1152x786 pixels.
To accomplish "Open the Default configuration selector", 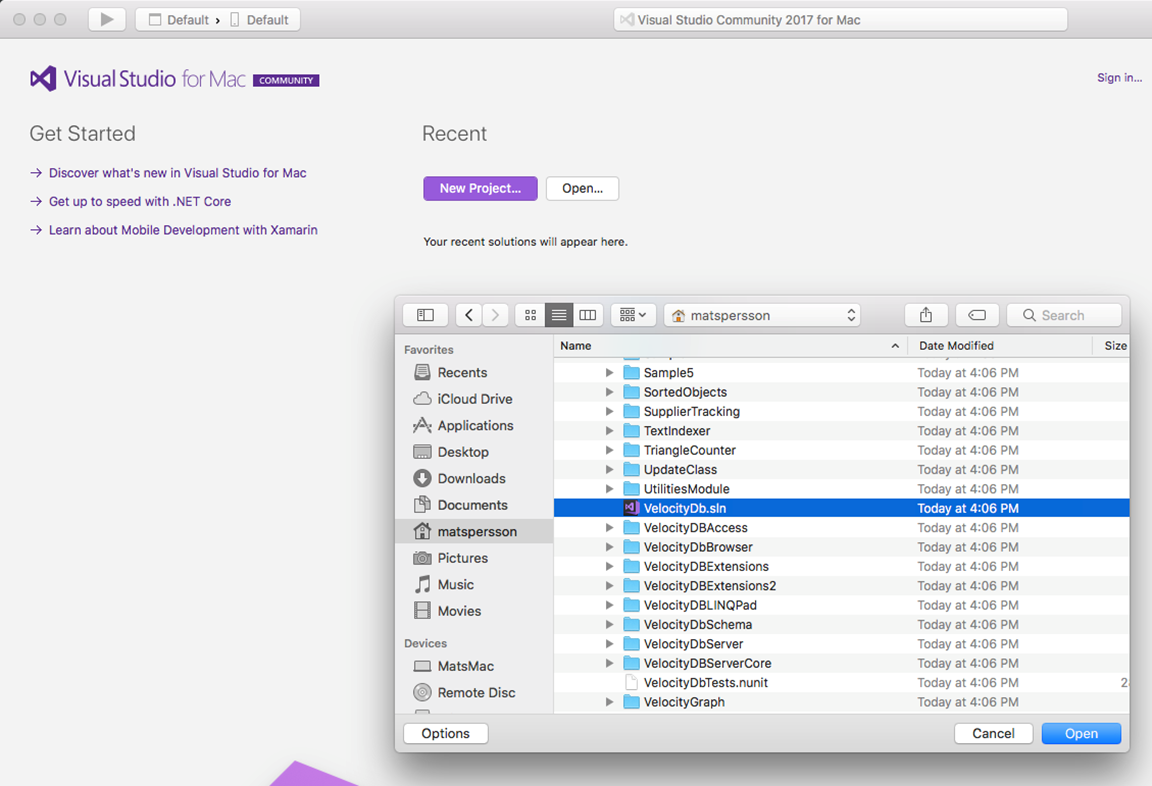I will point(179,20).
